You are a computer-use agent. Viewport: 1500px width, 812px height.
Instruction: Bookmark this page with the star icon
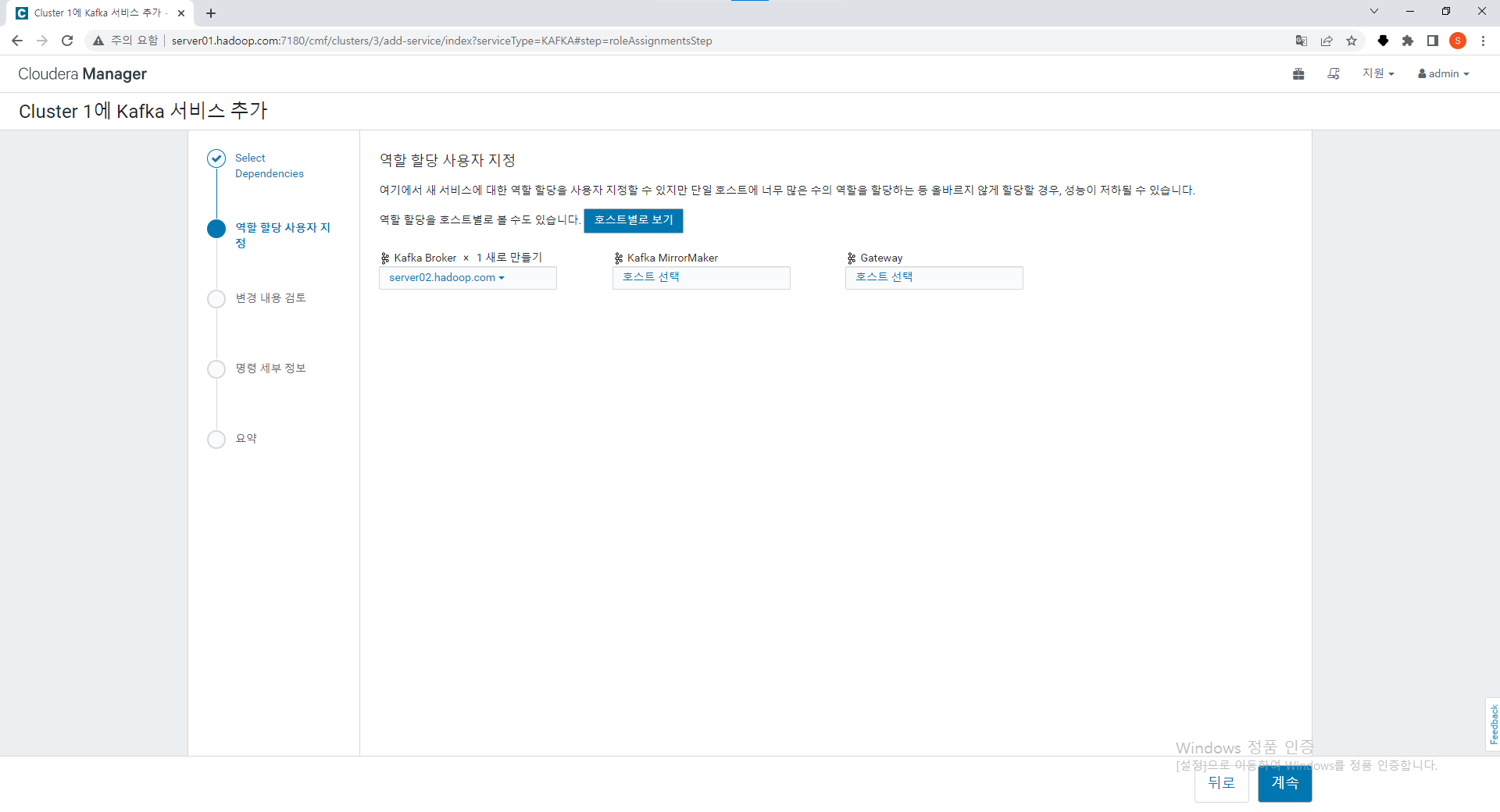click(x=1352, y=41)
